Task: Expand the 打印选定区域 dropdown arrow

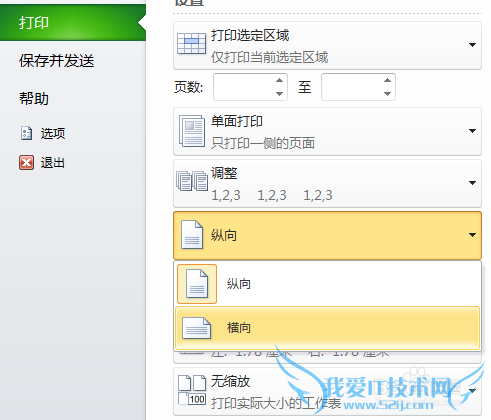Action: (472, 45)
